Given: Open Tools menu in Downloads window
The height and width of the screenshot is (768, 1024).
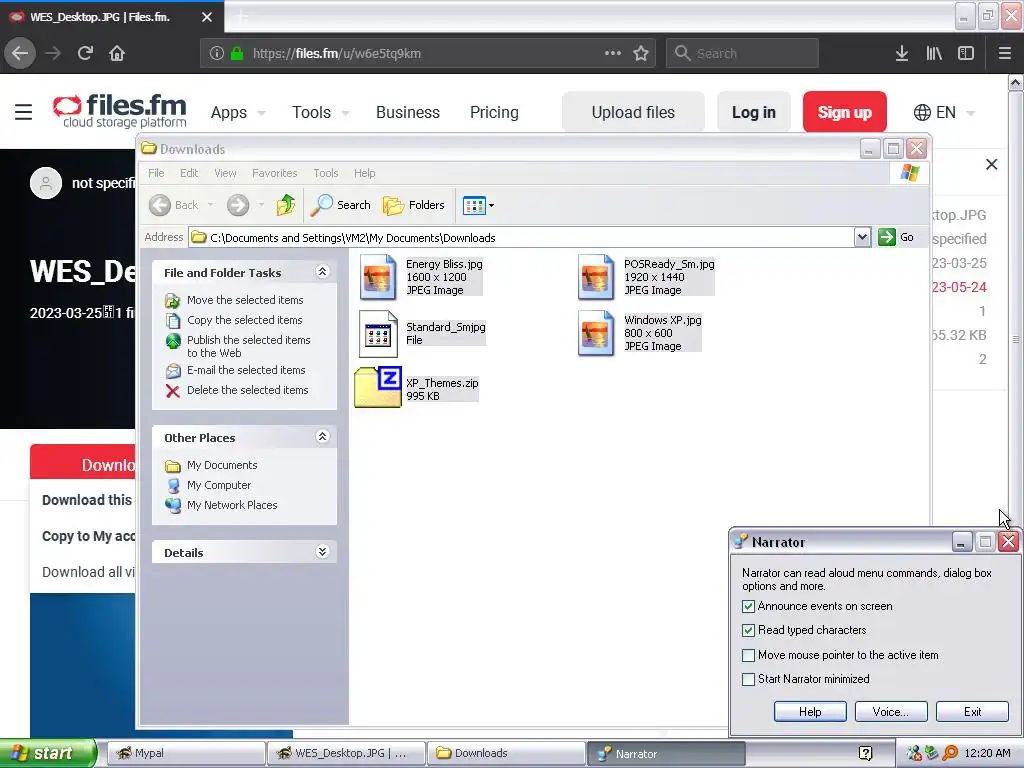Looking at the screenshot, I should click(x=325, y=173).
